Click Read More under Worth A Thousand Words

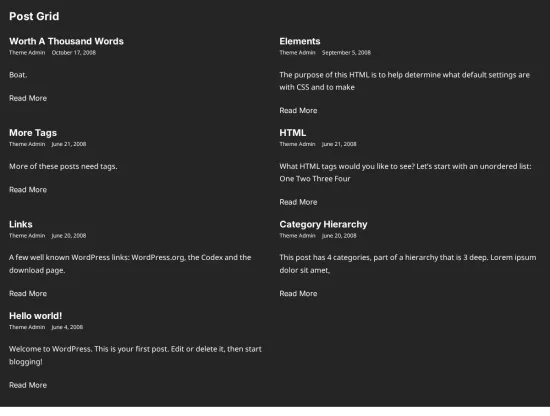[28, 98]
